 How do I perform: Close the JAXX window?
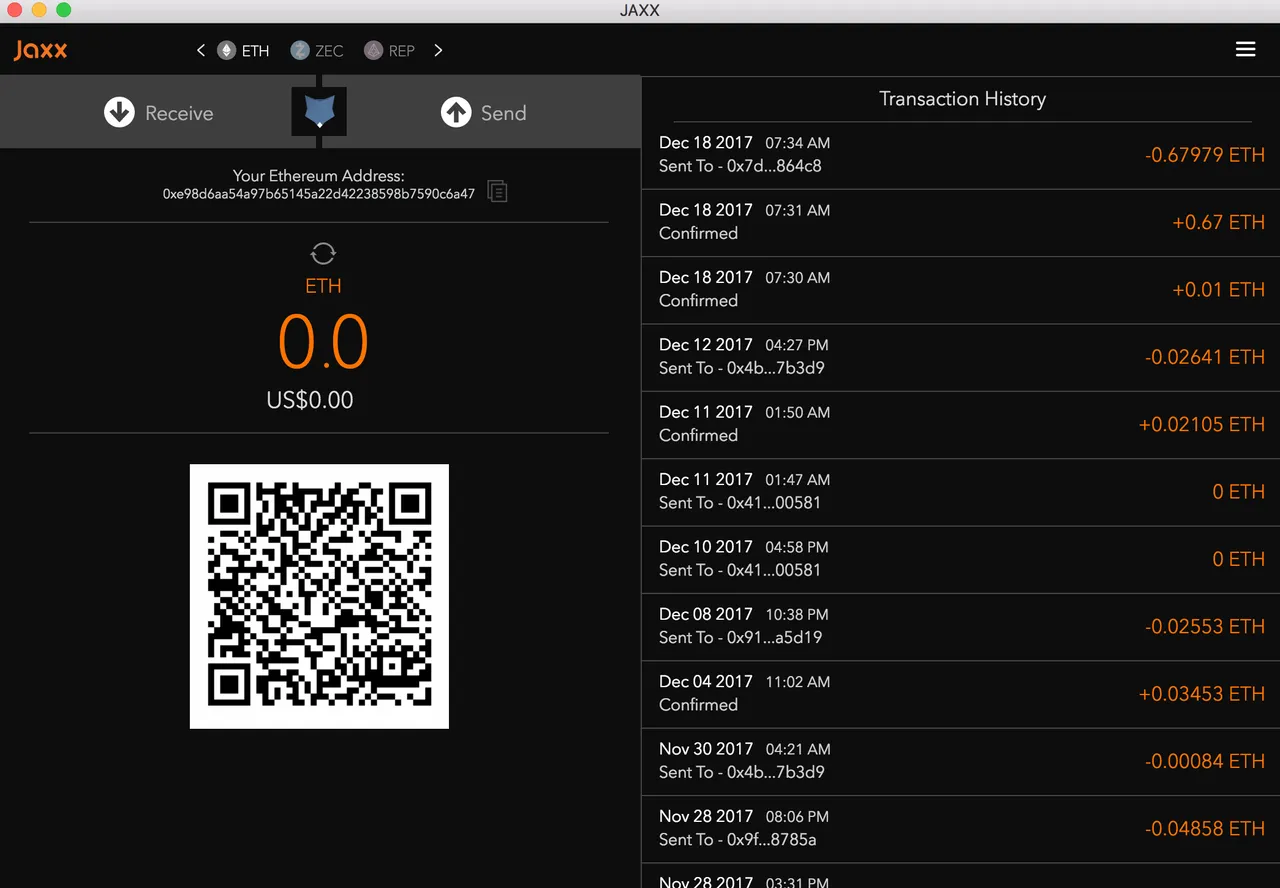pos(14,10)
